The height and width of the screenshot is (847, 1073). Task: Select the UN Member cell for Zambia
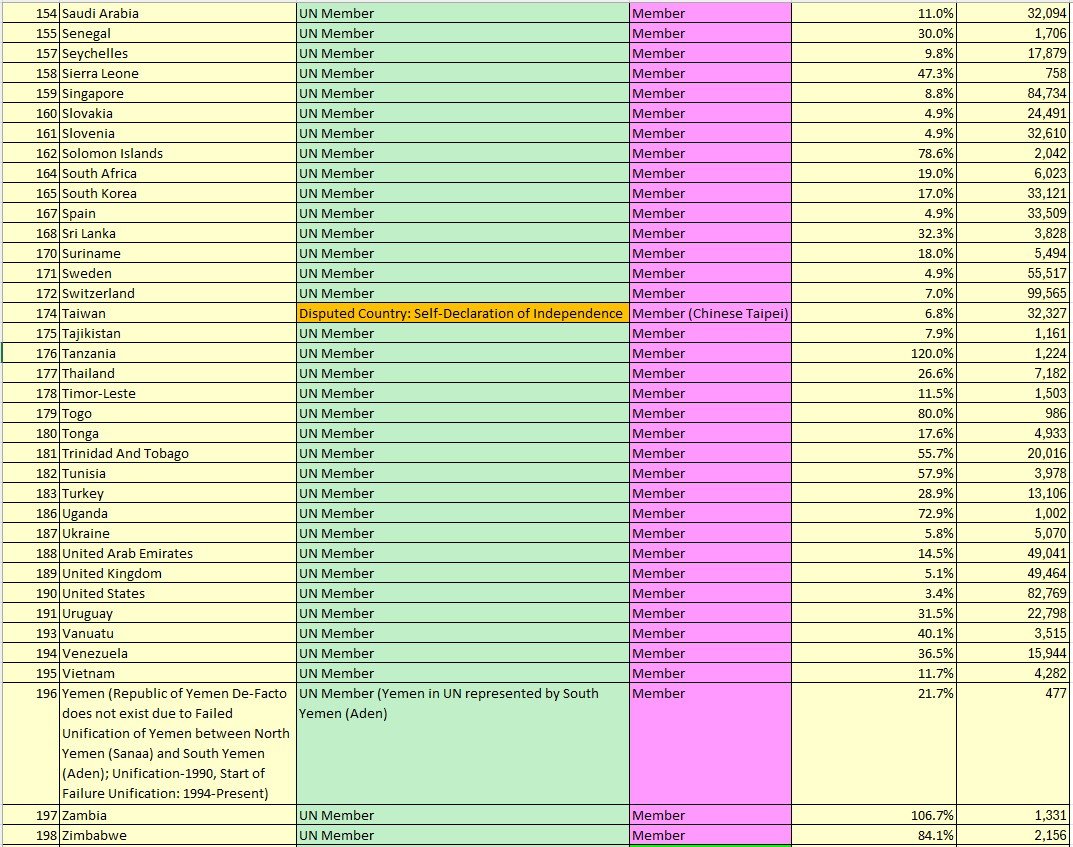(463, 815)
